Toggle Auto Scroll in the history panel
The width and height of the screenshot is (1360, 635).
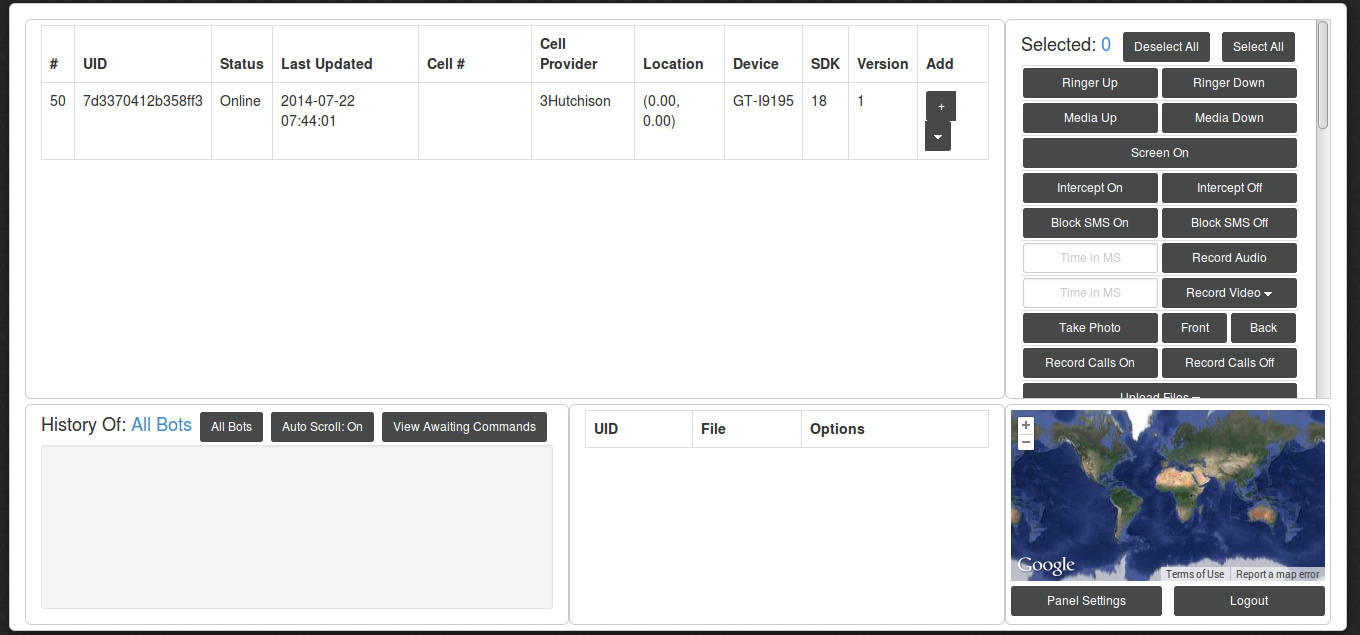tap(322, 427)
